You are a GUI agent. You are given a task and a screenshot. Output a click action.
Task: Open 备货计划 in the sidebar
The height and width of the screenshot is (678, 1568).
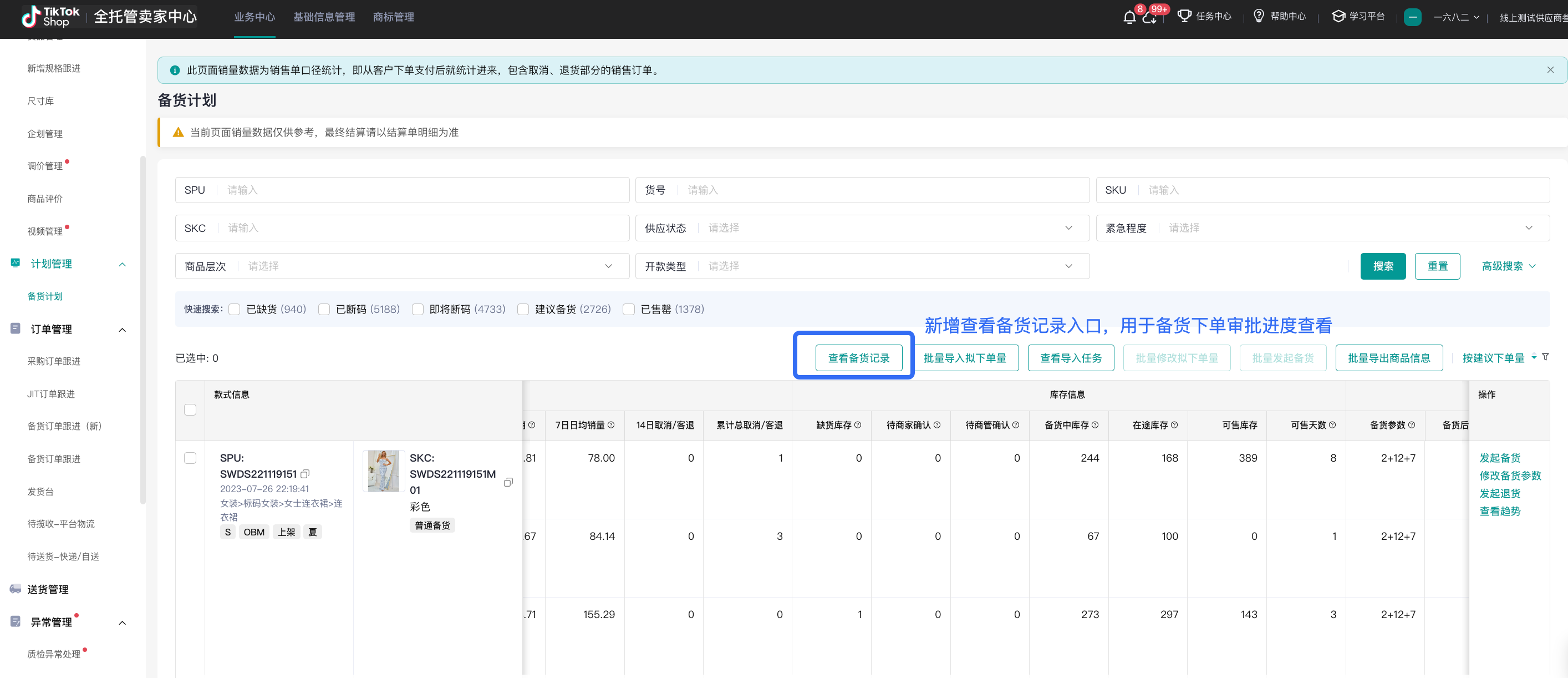45,296
